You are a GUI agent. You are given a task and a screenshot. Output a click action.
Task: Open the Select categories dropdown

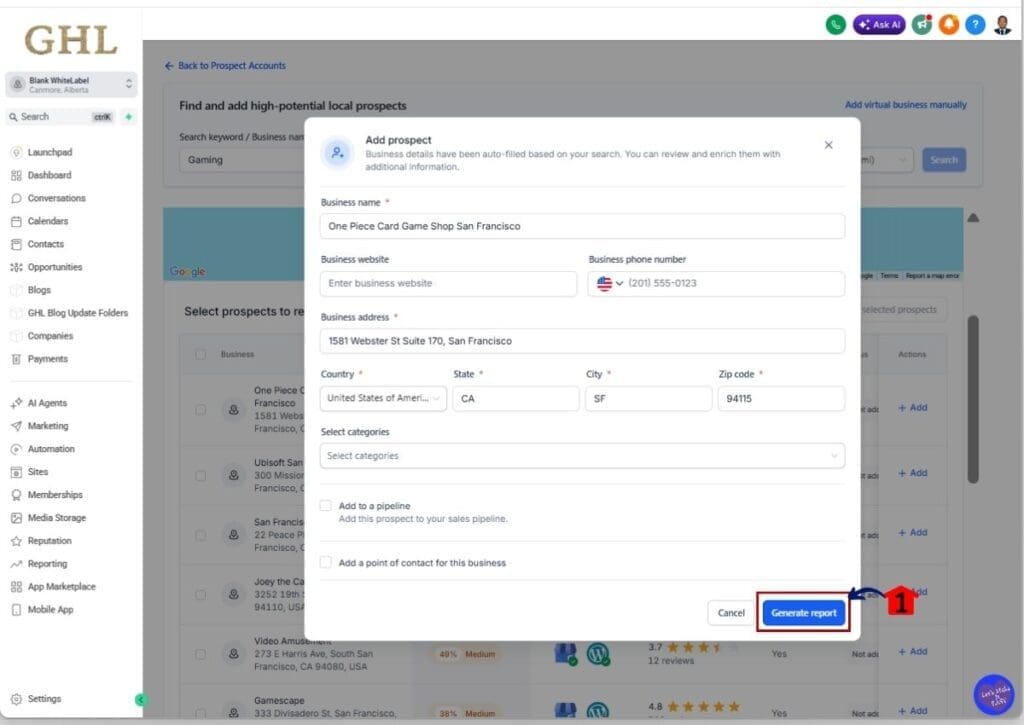pos(582,456)
